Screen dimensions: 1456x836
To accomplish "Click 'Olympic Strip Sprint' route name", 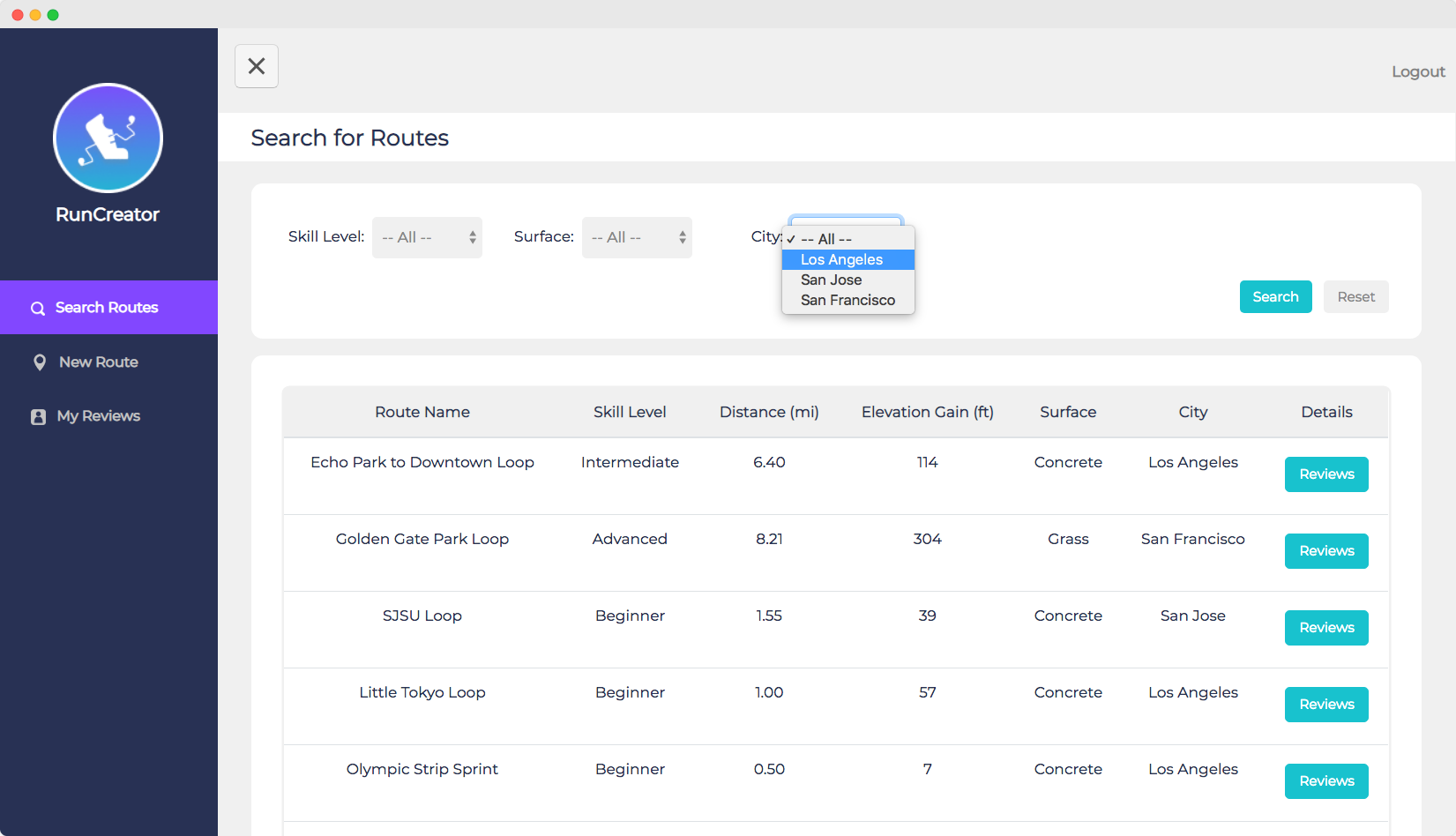I will click(x=422, y=769).
